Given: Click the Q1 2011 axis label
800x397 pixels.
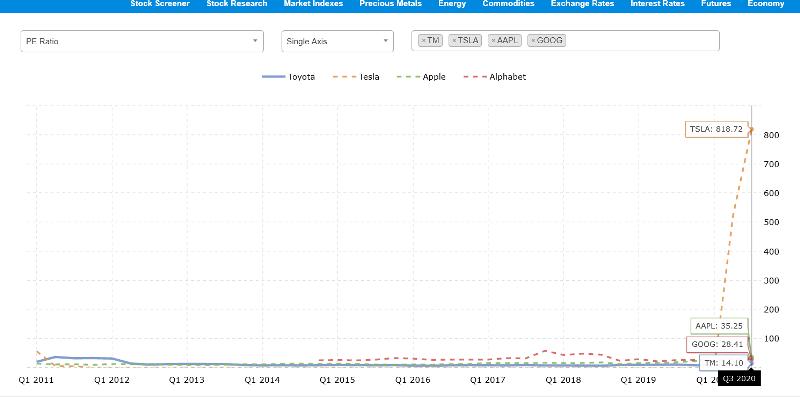Looking at the screenshot, I should coord(36,380).
